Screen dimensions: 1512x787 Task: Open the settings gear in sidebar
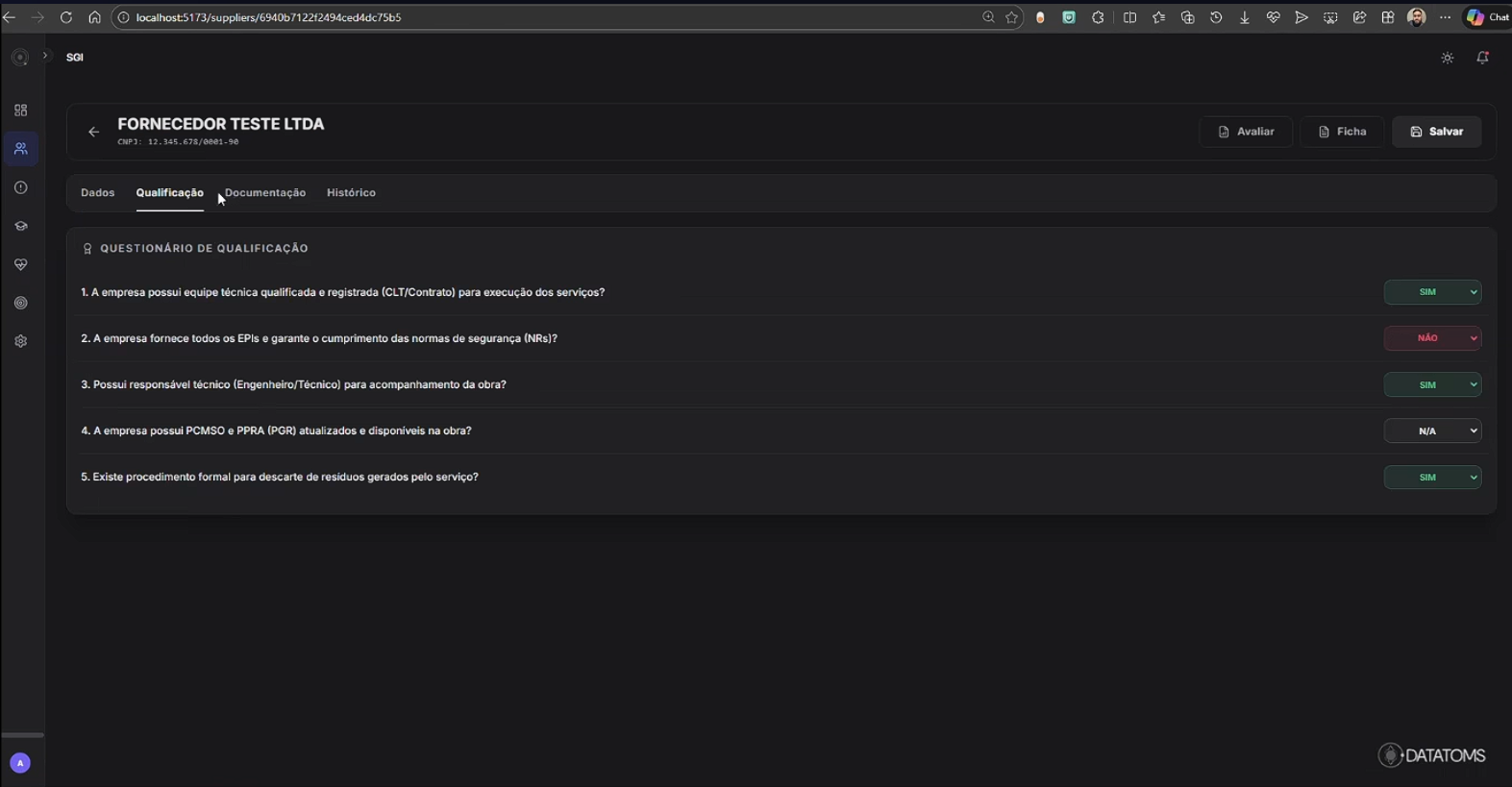(20, 341)
